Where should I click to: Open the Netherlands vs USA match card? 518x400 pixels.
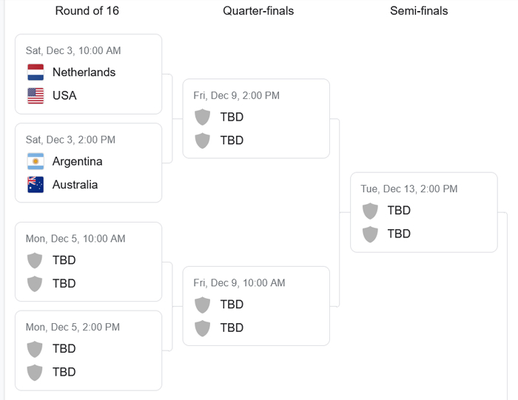click(x=88, y=74)
